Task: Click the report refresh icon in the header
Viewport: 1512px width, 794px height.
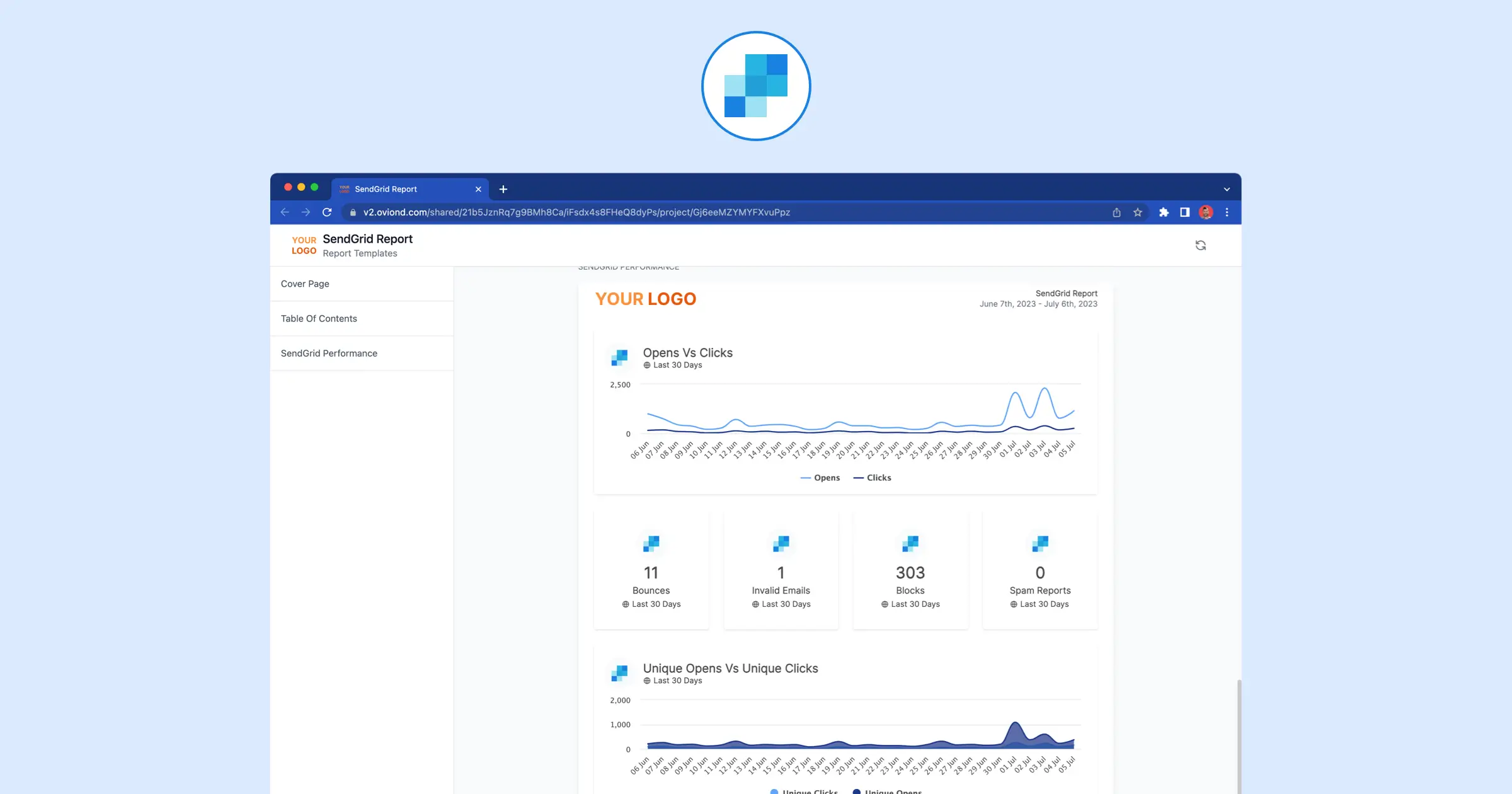Action: click(1201, 245)
